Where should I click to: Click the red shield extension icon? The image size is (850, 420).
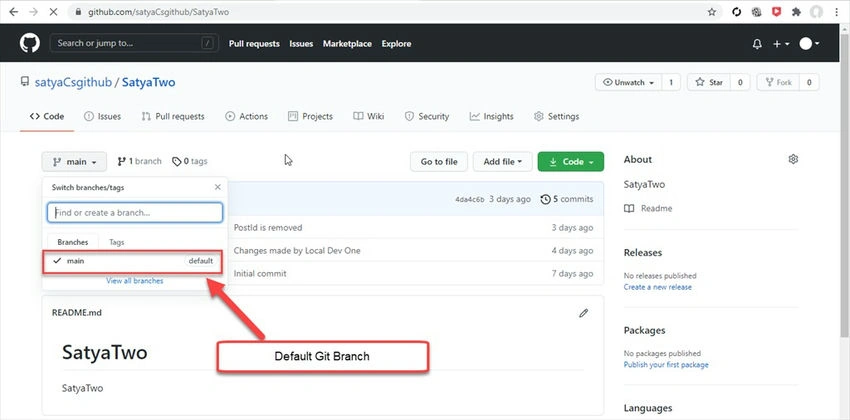click(x=776, y=12)
